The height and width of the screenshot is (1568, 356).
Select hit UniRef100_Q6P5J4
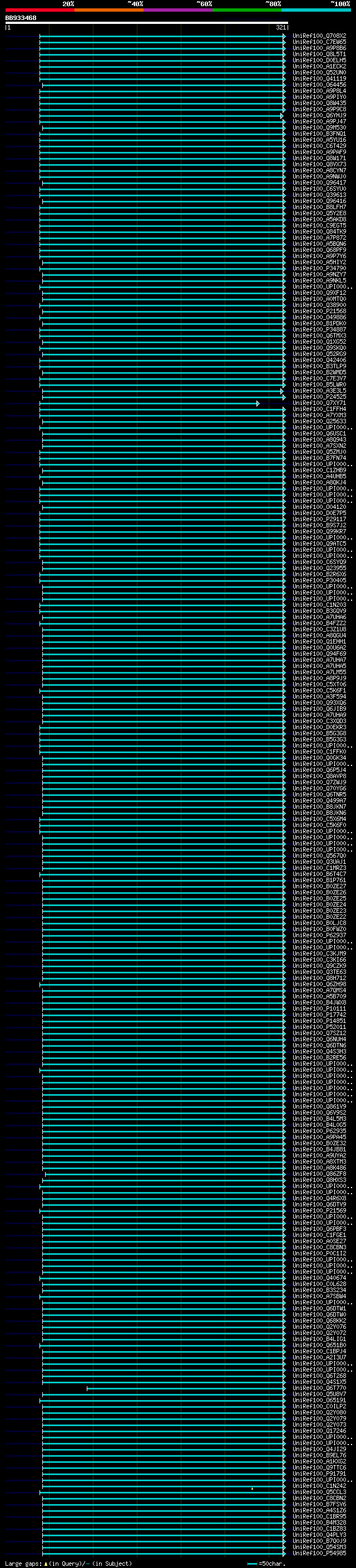coord(319,770)
